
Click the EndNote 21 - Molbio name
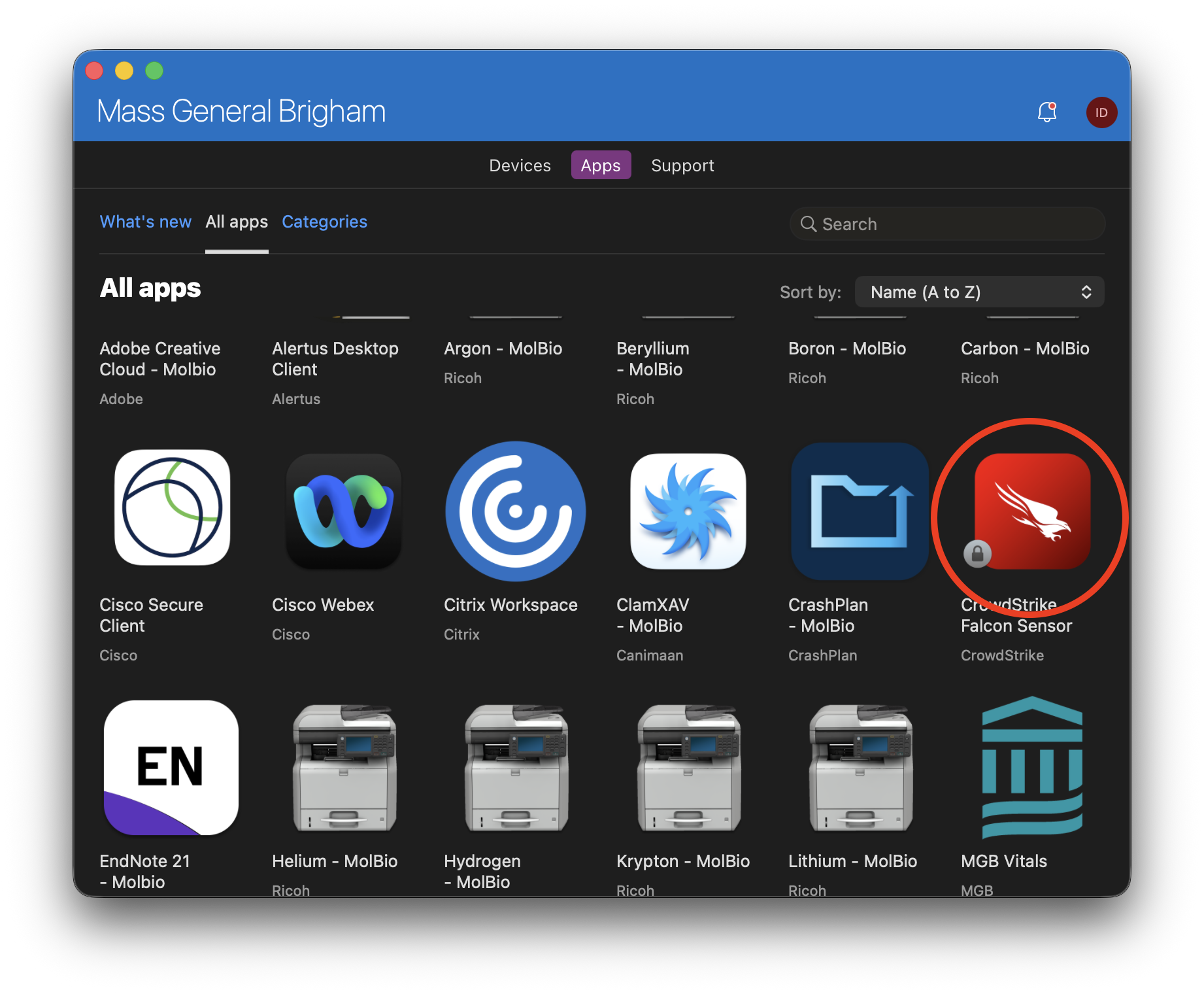tap(144, 872)
